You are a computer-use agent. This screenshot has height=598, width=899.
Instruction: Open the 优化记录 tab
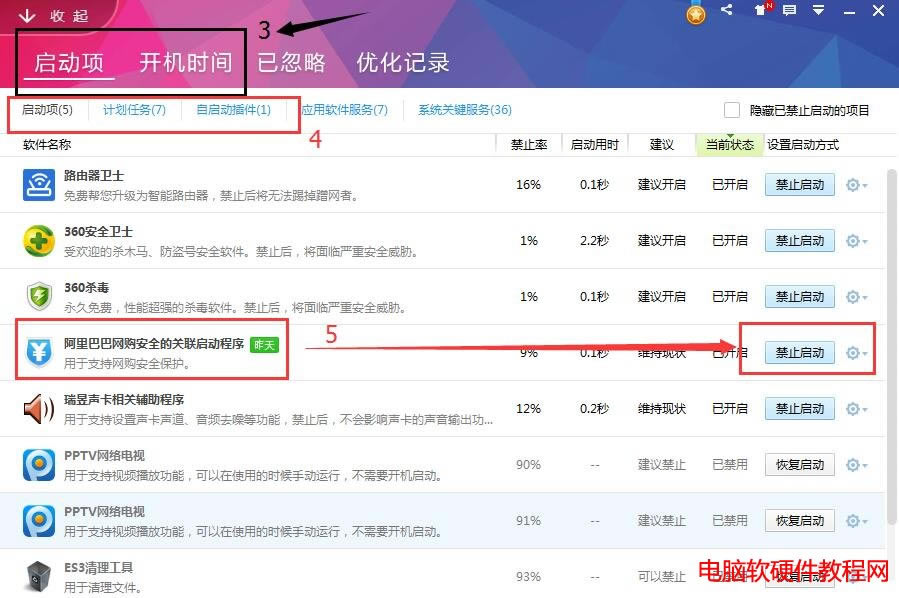click(403, 62)
